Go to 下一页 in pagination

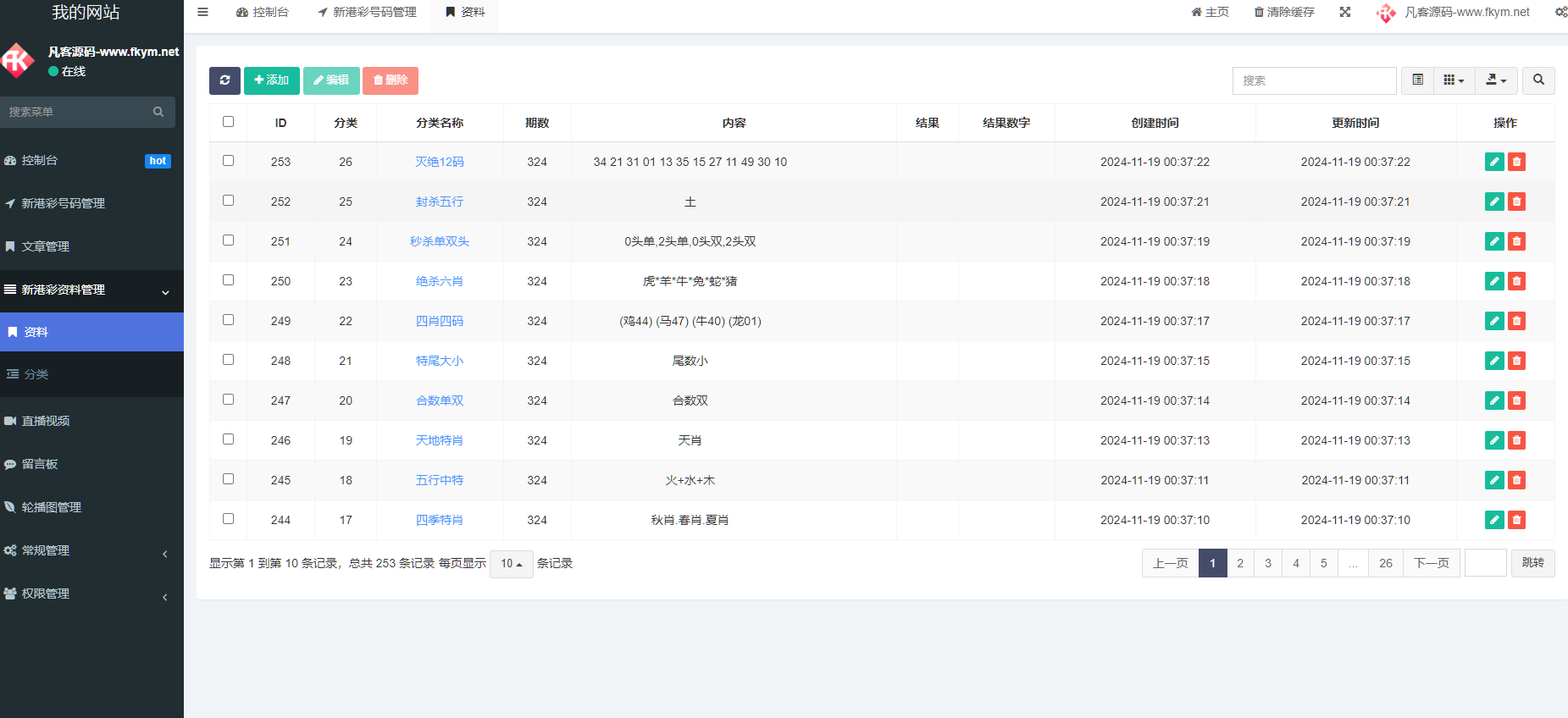[1432, 563]
